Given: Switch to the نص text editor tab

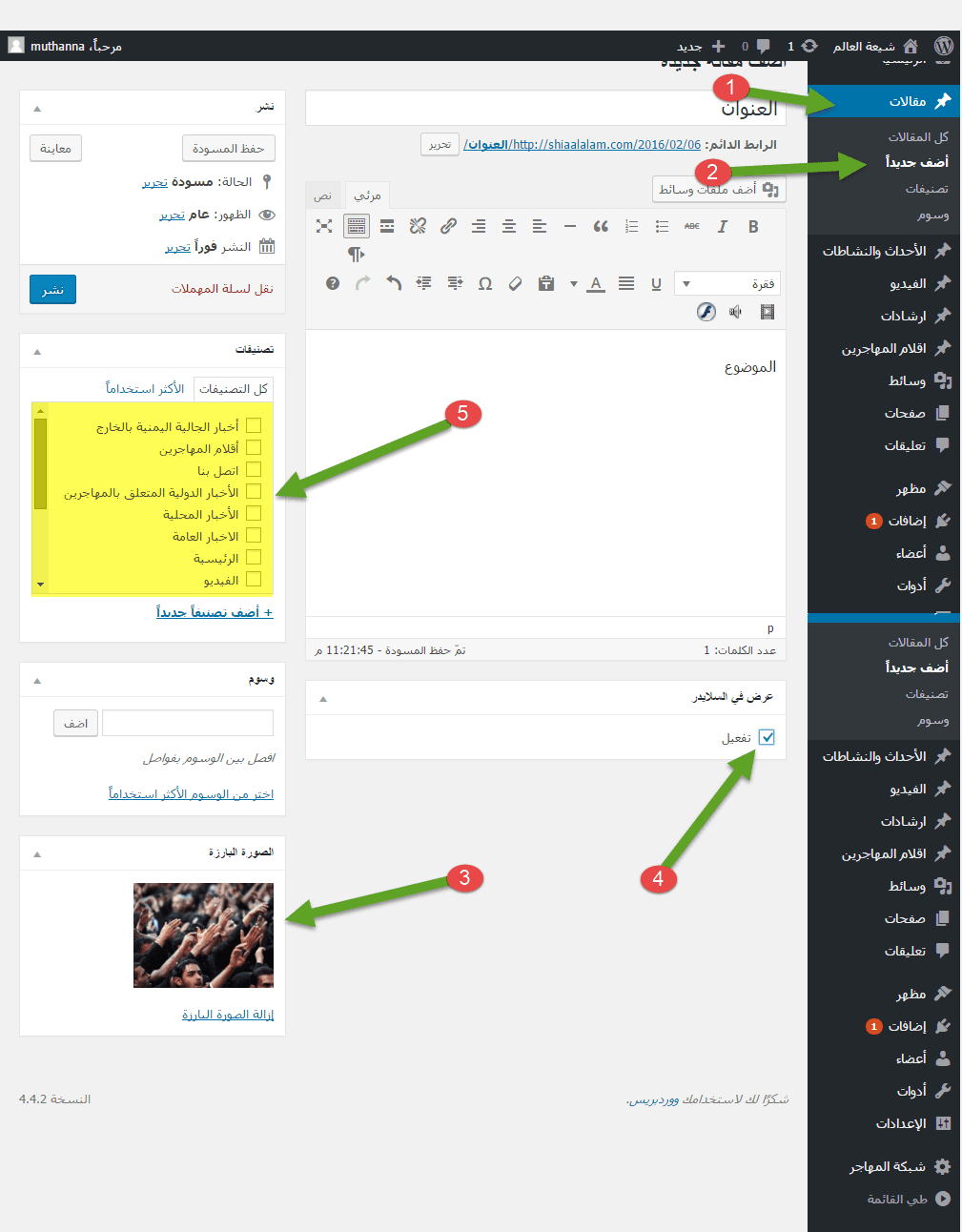Looking at the screenshot, I should (x=324, y=195).
